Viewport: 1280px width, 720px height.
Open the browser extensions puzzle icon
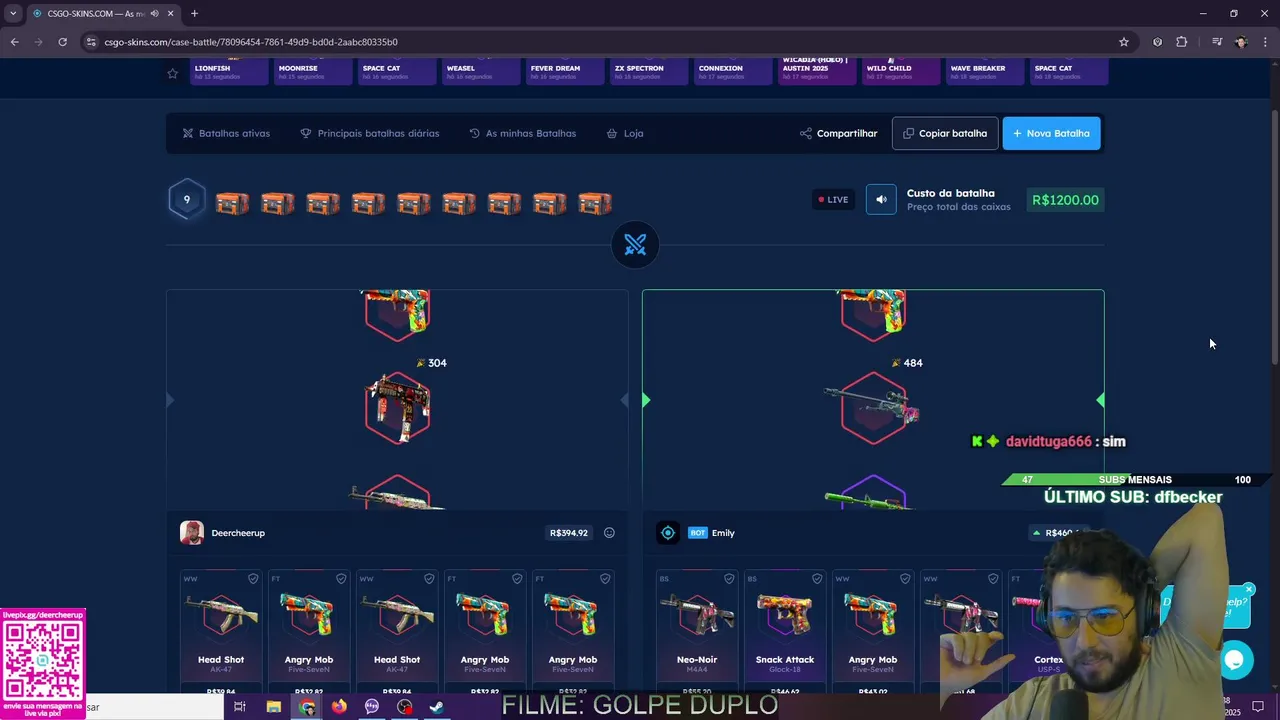tap(1182, 42)
